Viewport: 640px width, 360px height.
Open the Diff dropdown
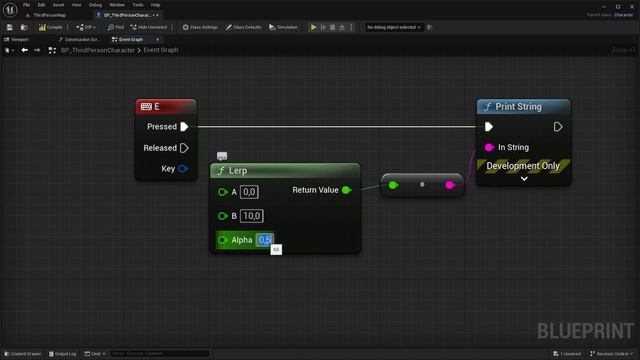point(86,27)
